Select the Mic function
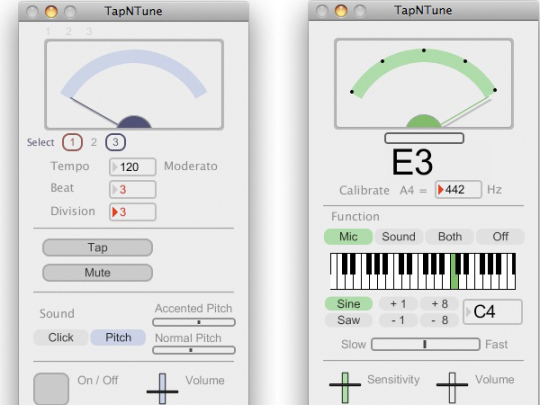 point(348,237)
